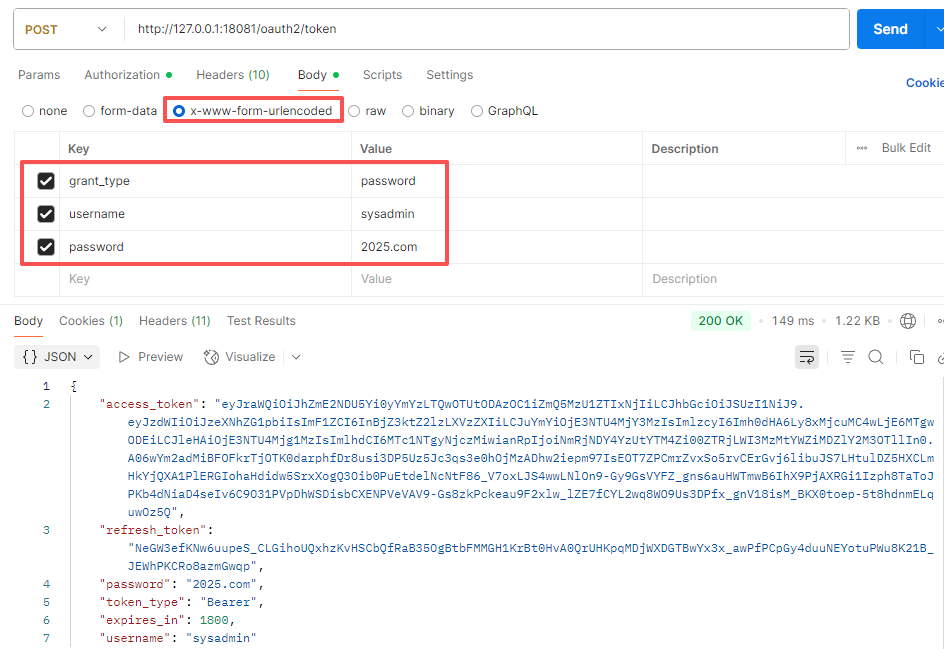Image resolution: width=944 pixels, height=649 pixels.
Task: Open the POST method dropdown
Action: [x=66, y=30]
